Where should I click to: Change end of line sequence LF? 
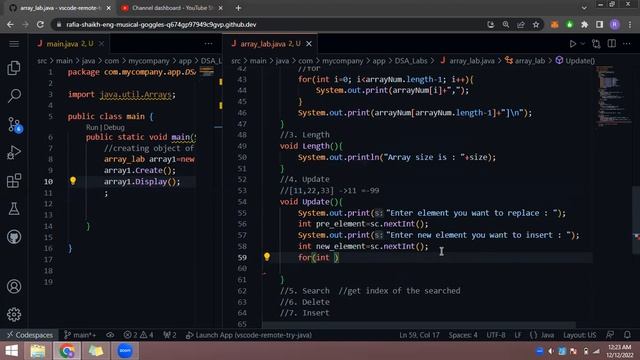(x=518, y=335)
